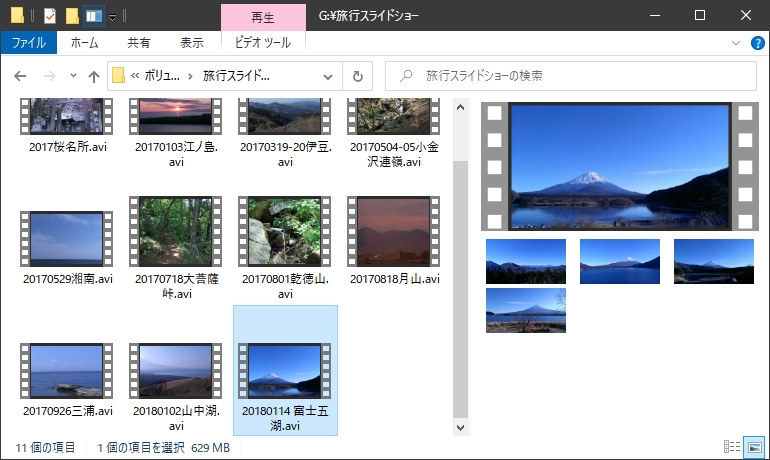The height and width of the screenshot is (460, 770).
Task: Click the 20170801乾徳山.avi file name
Action: click(x=285, y=286)
